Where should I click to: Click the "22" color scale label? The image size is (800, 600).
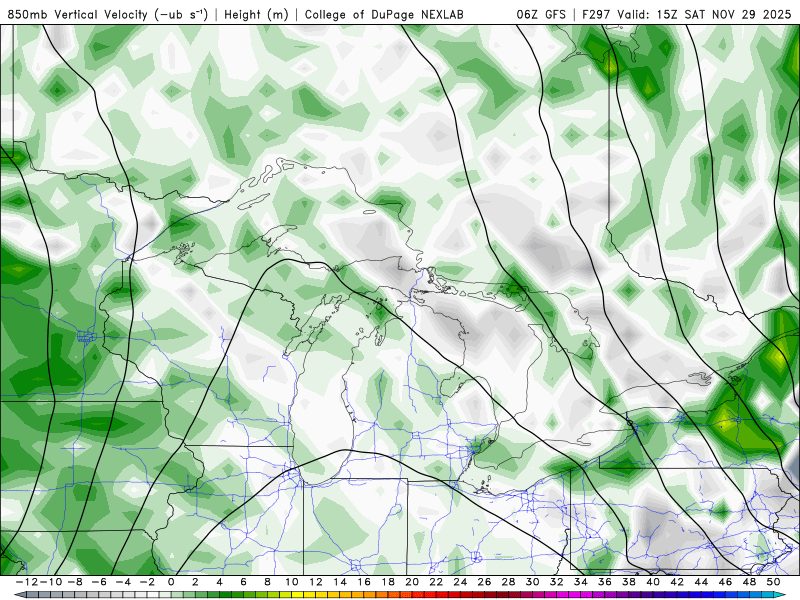(x=436, y=582)
